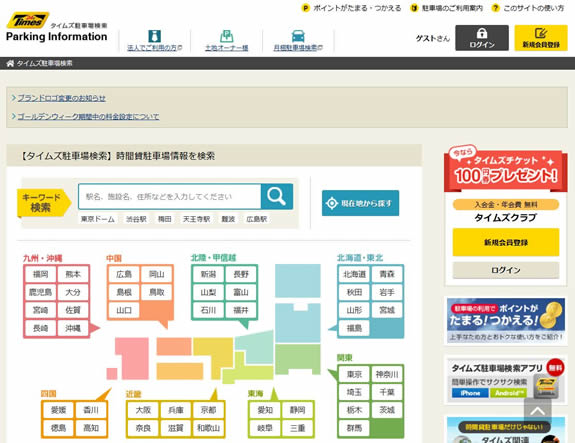Select the 東京ドーム keyword suggestion

[x=98, y=219]
